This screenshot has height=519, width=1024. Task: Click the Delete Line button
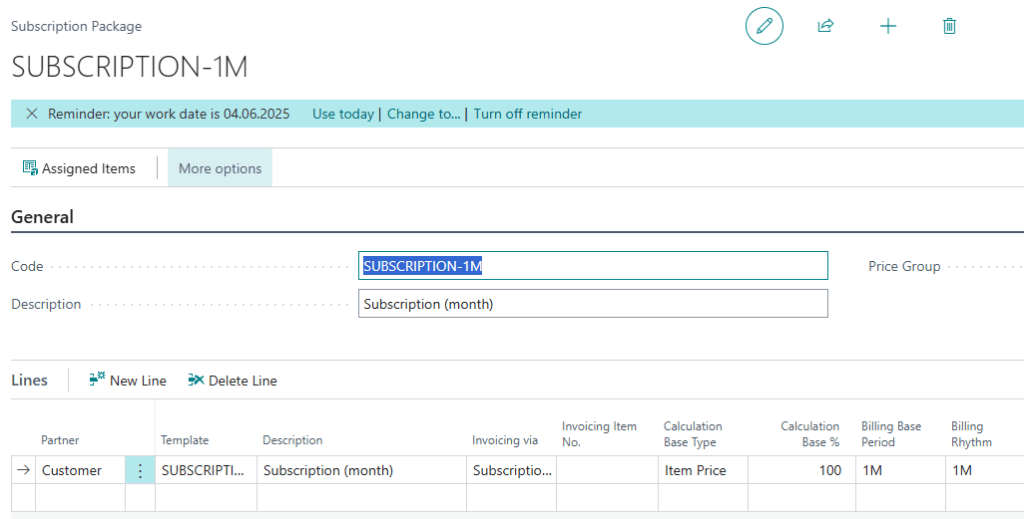click(232, 380)
